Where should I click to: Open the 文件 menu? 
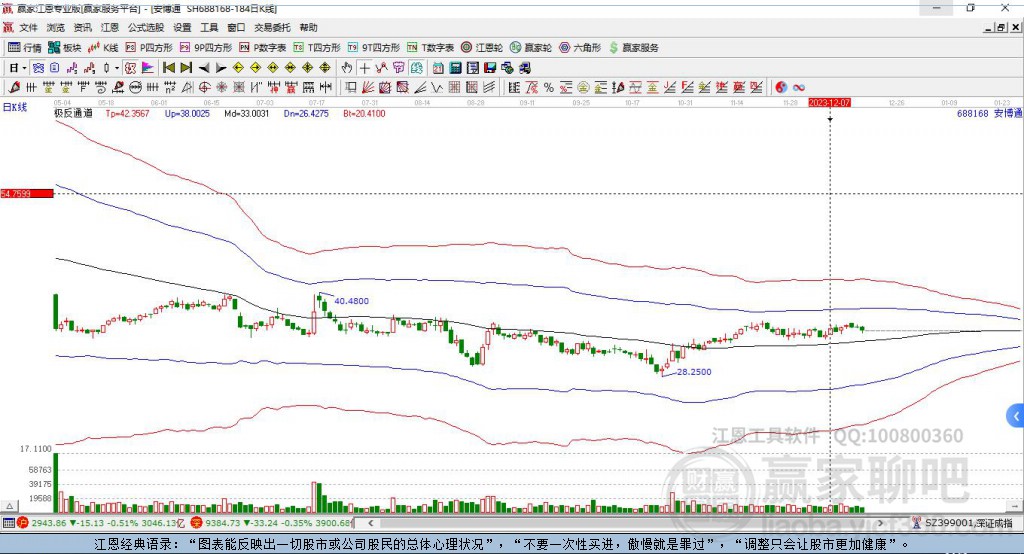(x=28, y=27)
